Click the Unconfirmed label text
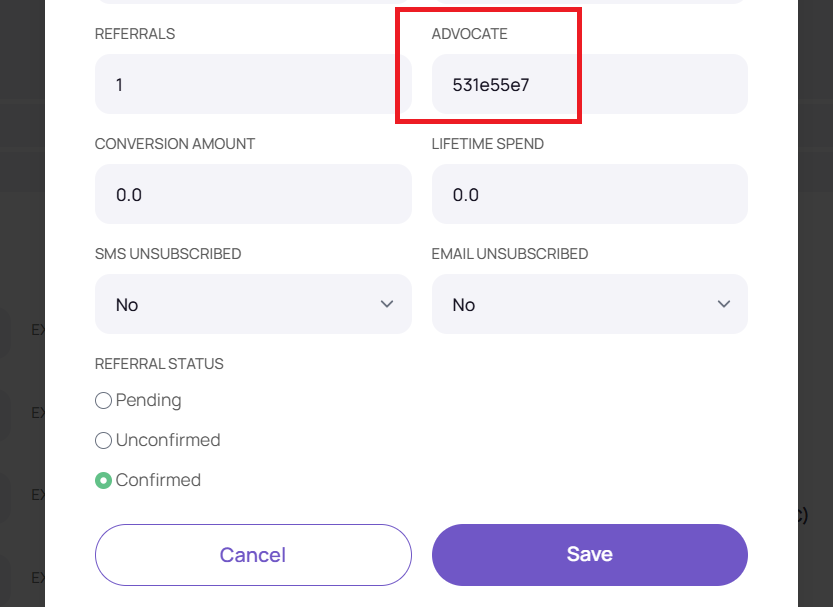This screenshot has width=833, height=607. pyautogui.click(x=168, y=440)
